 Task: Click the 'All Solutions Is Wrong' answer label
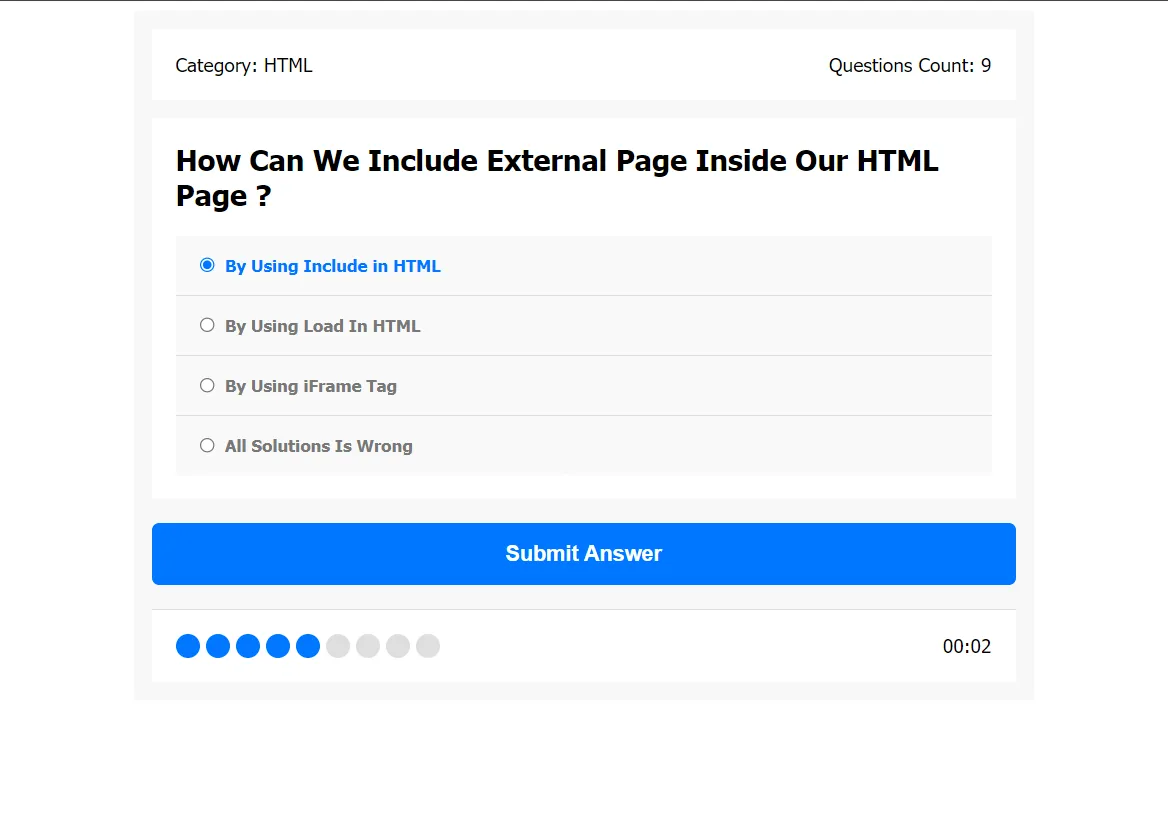(x=319, y=446)
